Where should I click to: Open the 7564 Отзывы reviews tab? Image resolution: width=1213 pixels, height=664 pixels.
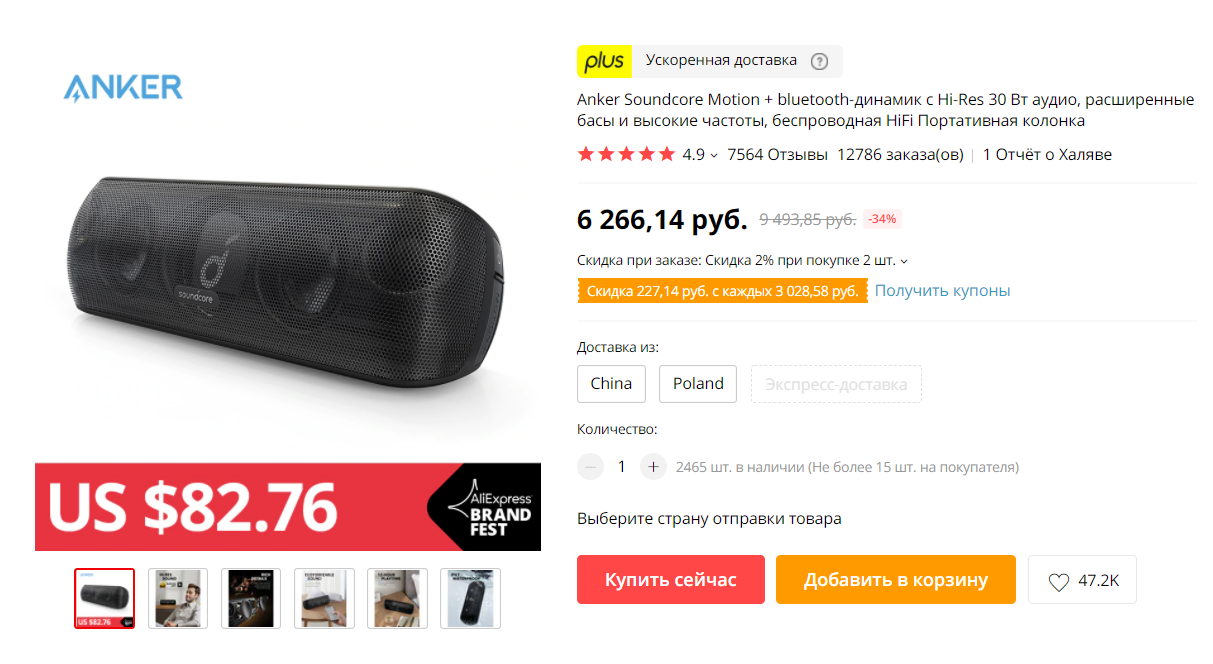click(x=777, y=154)
